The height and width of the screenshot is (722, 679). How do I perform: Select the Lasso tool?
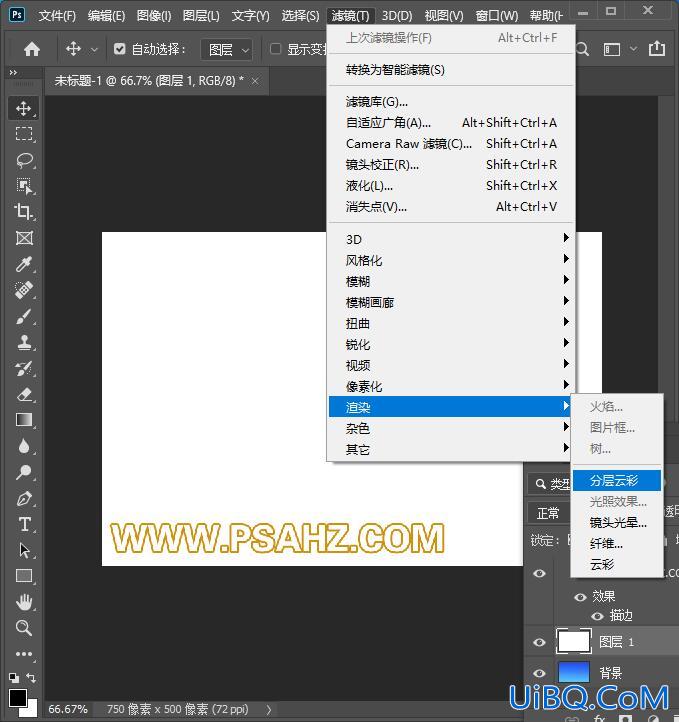tap(23, 160)
